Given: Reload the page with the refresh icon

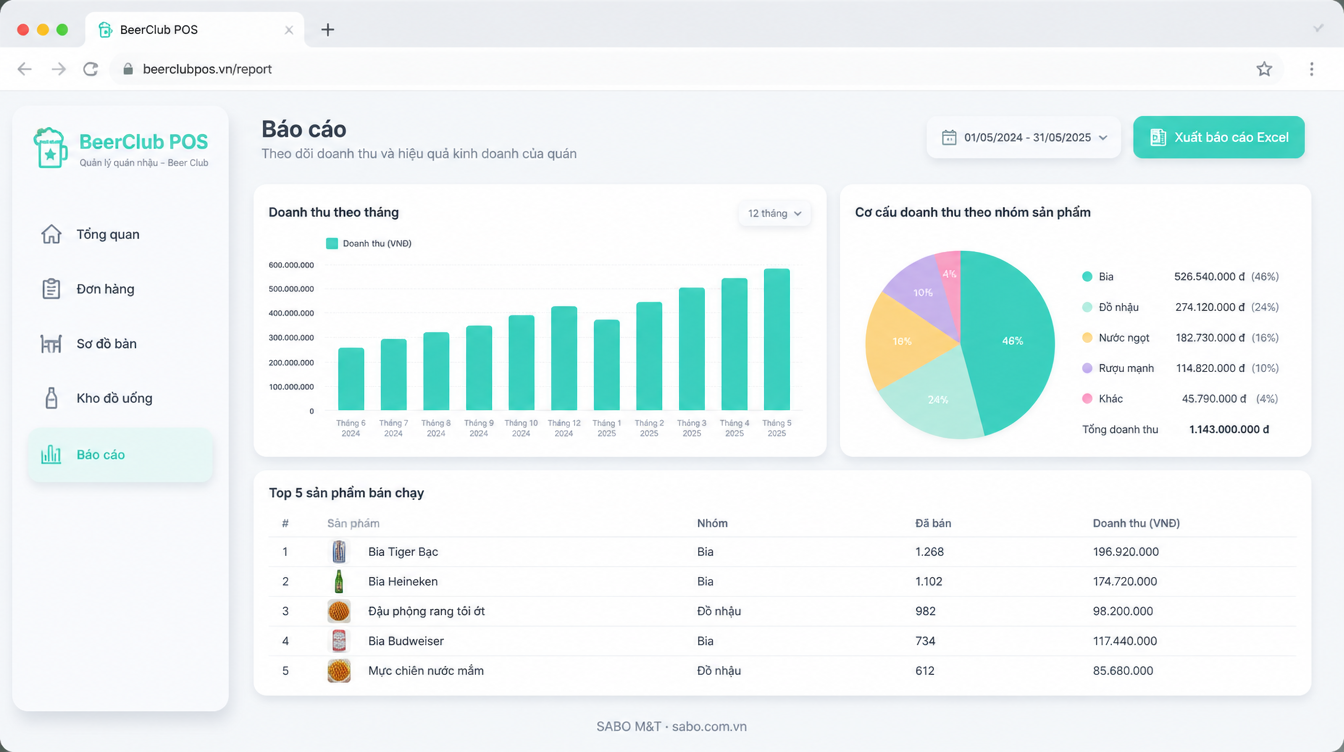Looking at the screenshot, I should tap(91, 69).
